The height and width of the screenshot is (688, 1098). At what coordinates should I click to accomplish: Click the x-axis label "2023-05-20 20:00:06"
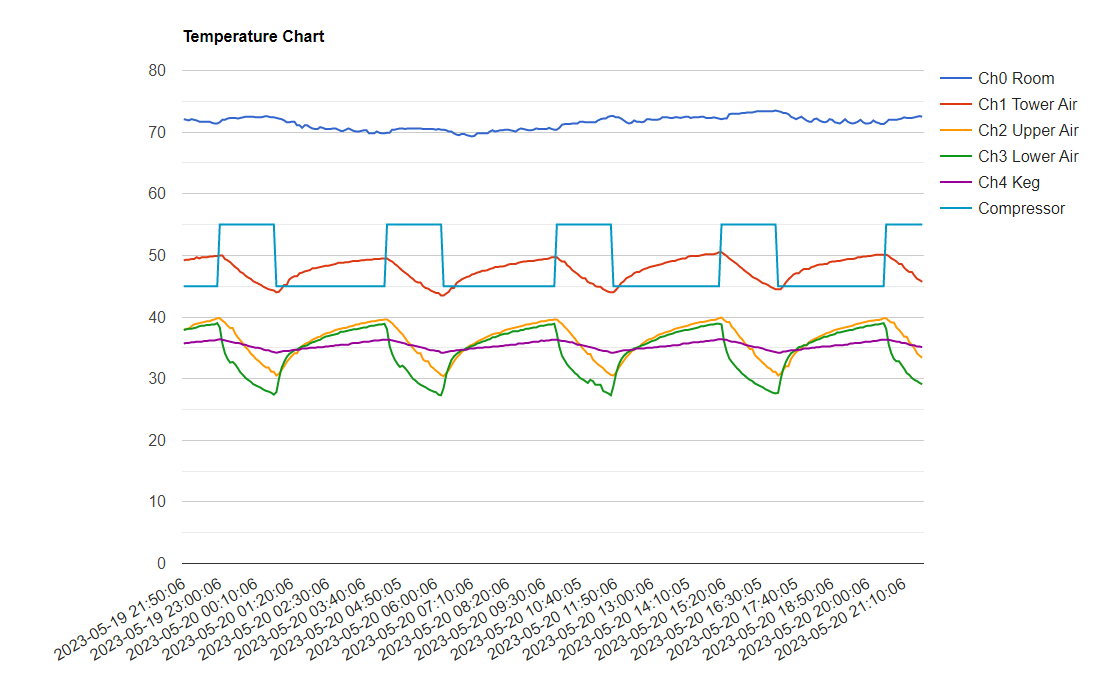[806, 619]
